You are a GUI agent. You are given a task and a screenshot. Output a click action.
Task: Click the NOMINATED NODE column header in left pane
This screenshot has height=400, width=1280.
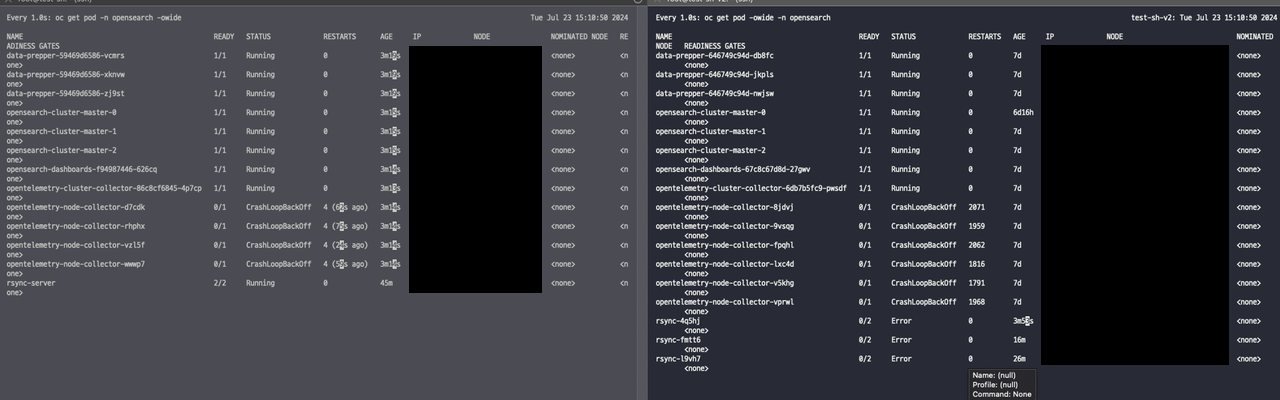pos(579,37)
